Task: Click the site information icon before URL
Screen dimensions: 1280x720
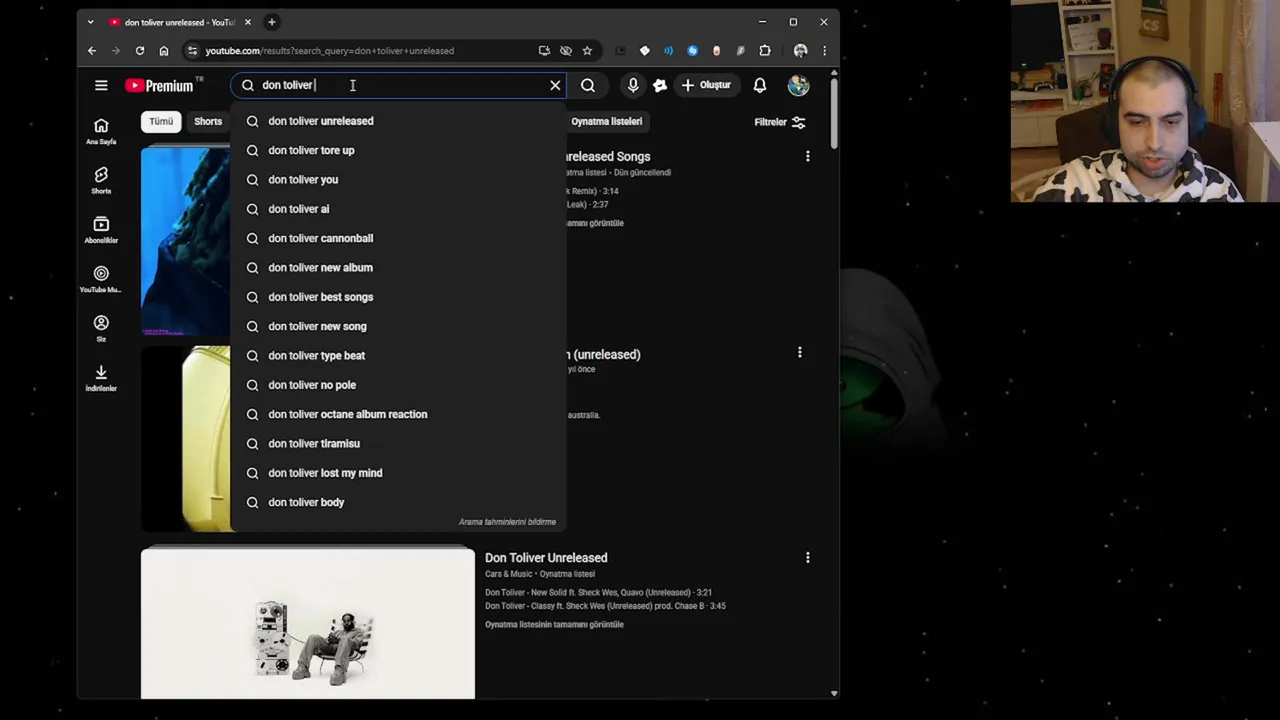Action: coord(192,51)
